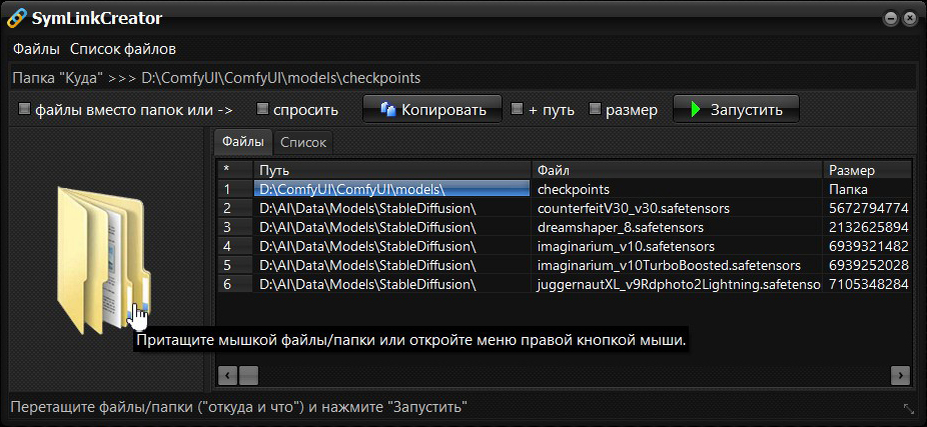Close the SymLinkCreator window

(909, 19)
